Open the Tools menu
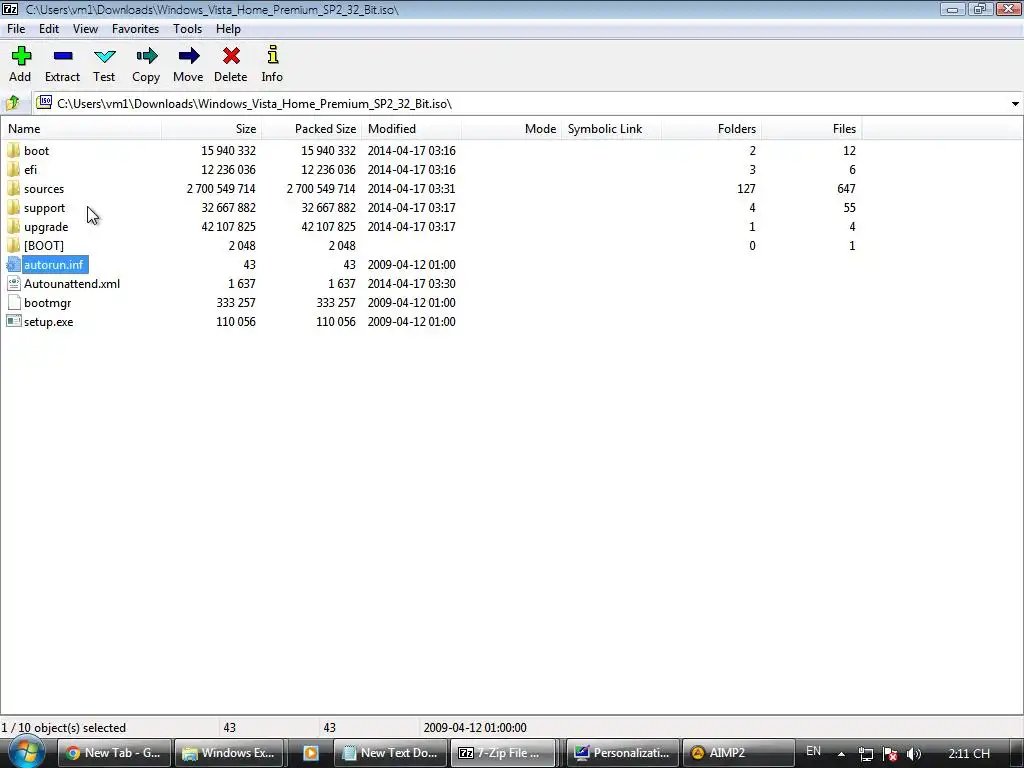Viewport: 1024px width, 768px height. 187,29
